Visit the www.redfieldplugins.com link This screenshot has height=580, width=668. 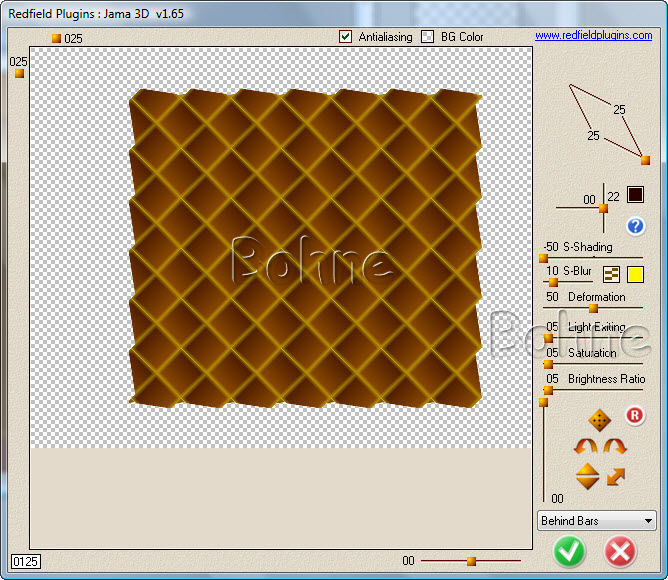point(593,35)
